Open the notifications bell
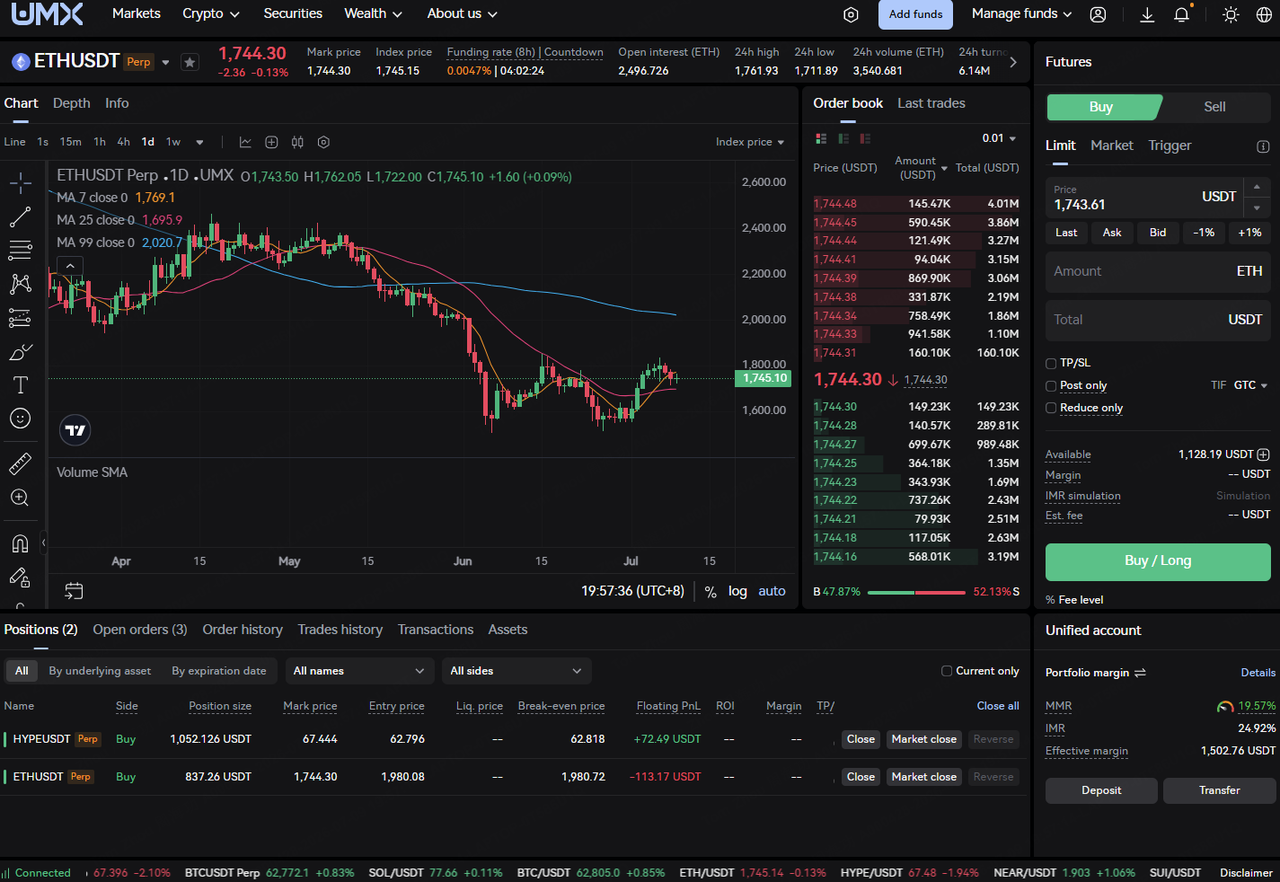 [x=1182, y=15]
